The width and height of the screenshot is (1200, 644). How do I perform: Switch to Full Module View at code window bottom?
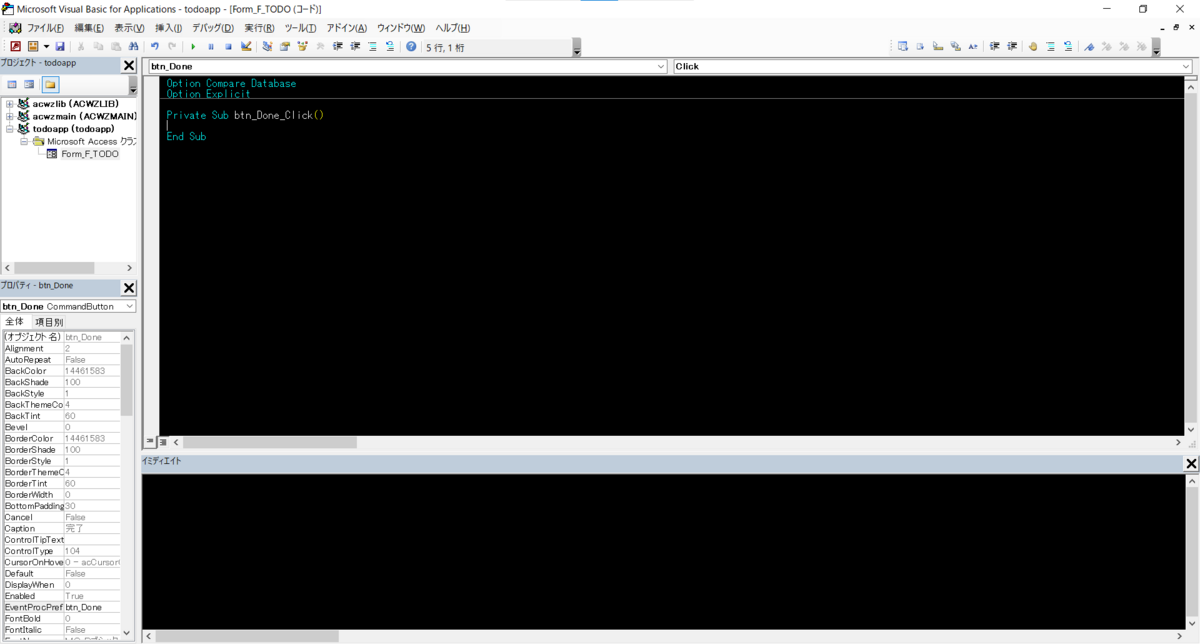163,441
